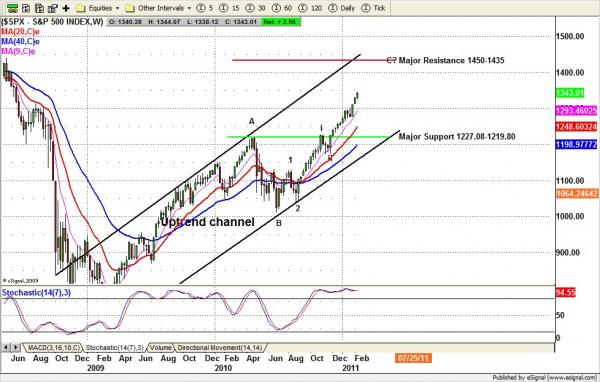Open the Volume tab
Viewport: 600px width, 382px height.
coord(160,348)
